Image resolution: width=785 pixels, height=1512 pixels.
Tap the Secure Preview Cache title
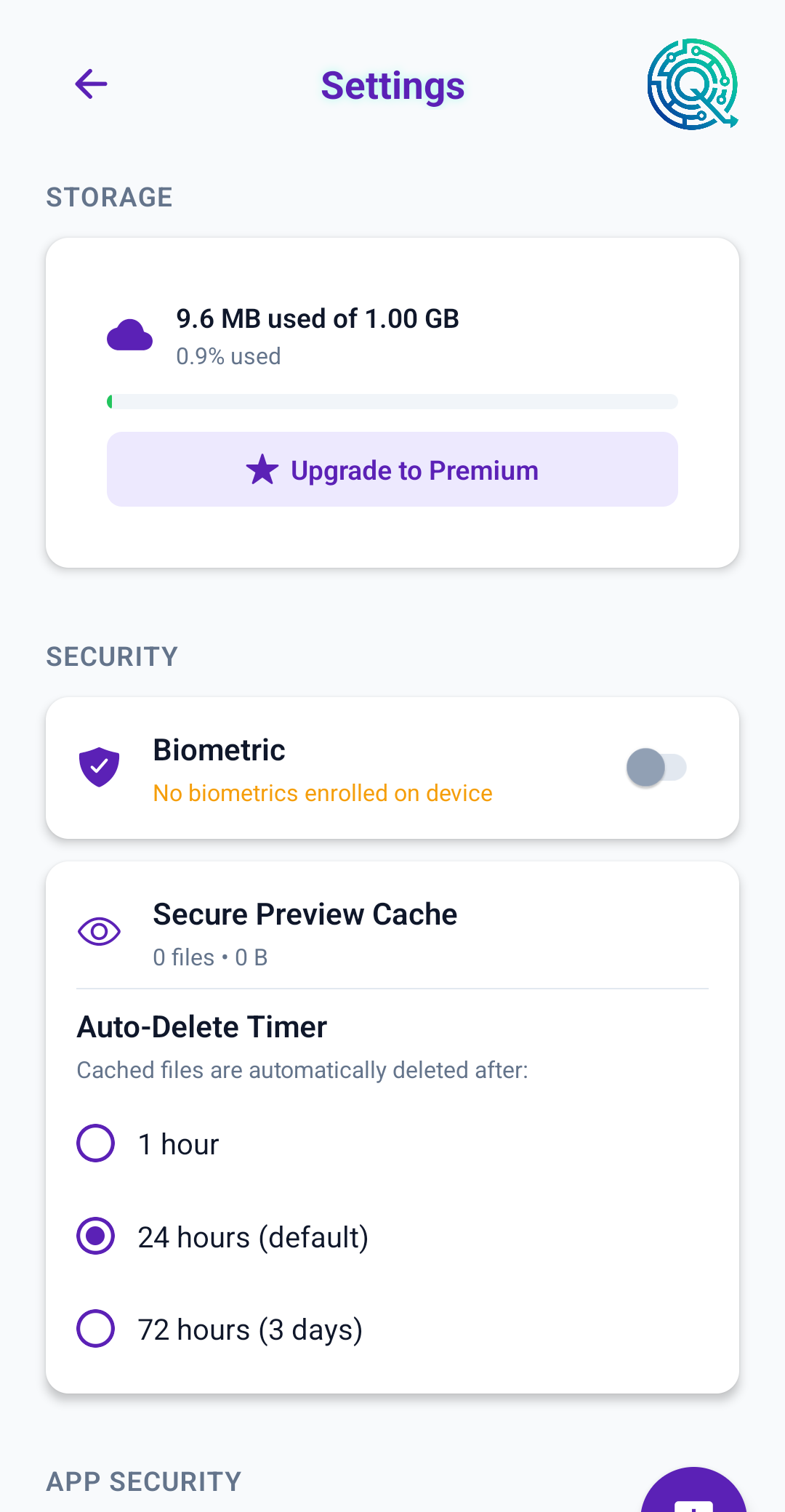point(305,914)
